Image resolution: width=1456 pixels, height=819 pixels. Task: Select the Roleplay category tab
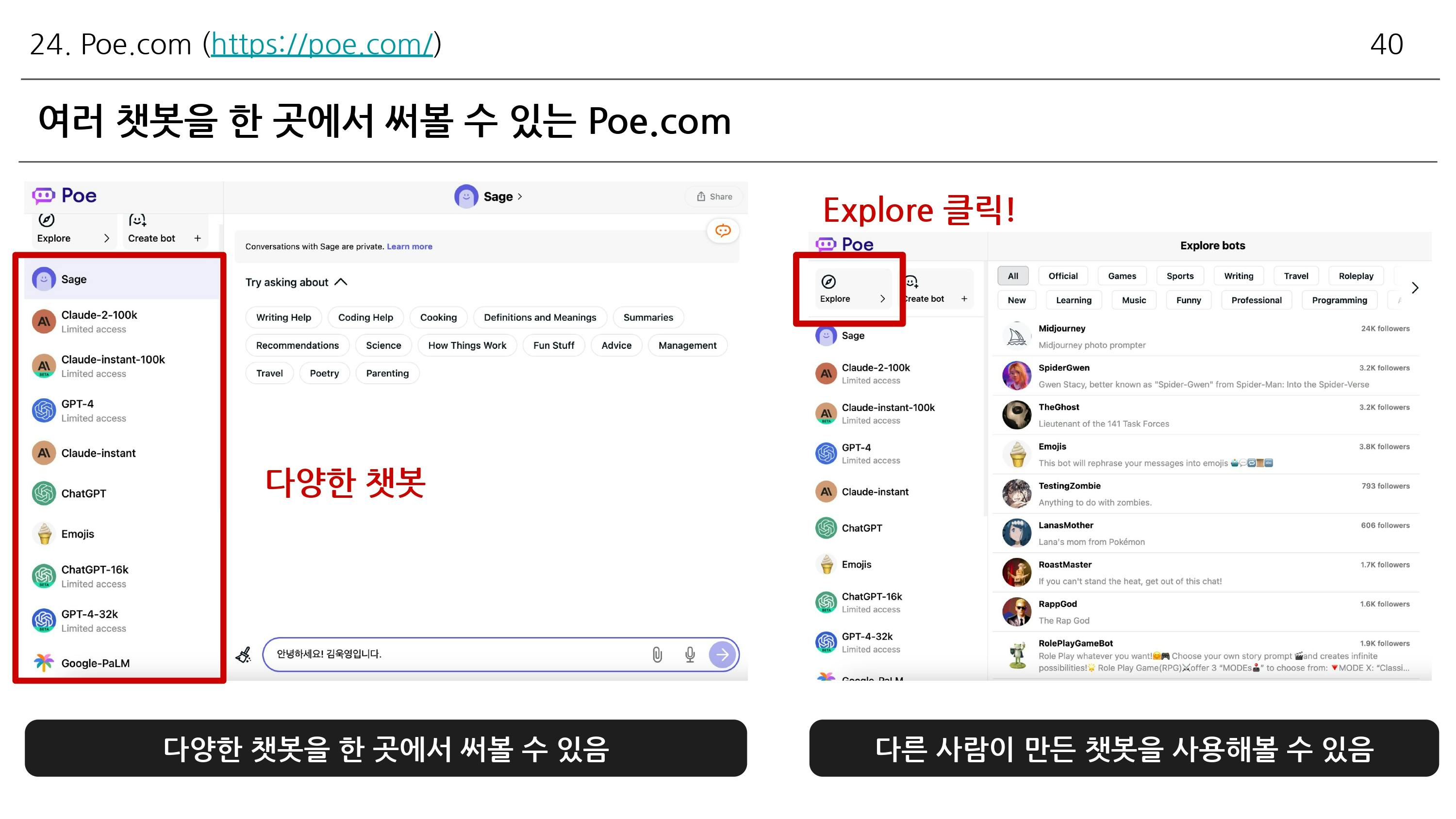pyautogui.click(x=1356, y=276)
